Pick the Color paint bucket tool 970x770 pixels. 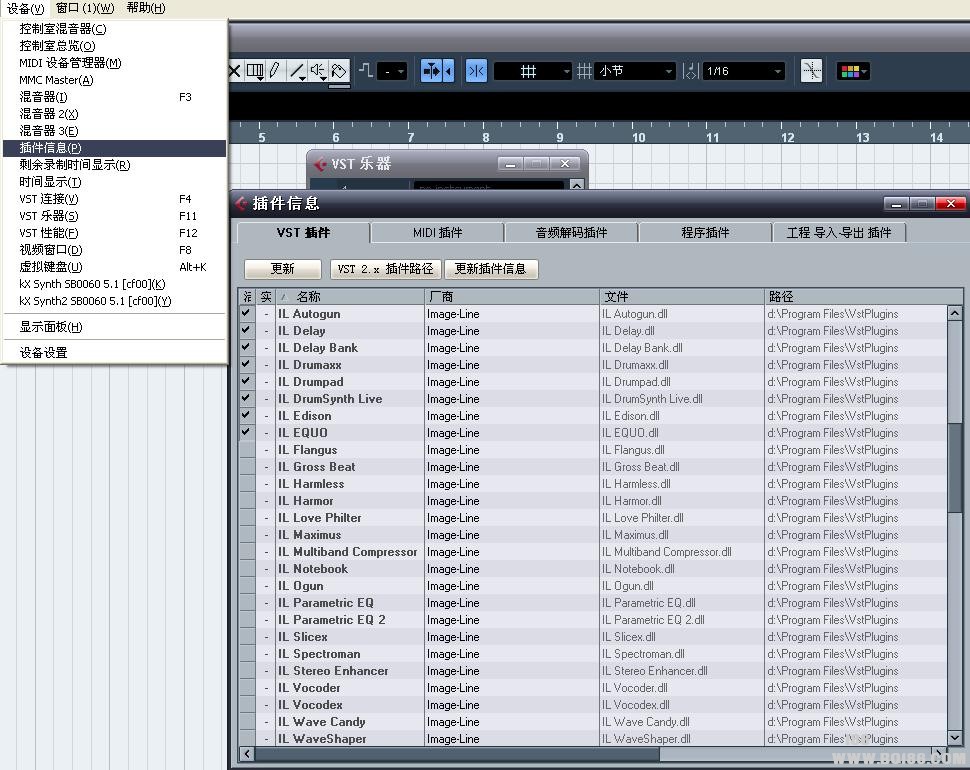click(x=339, y=71)
